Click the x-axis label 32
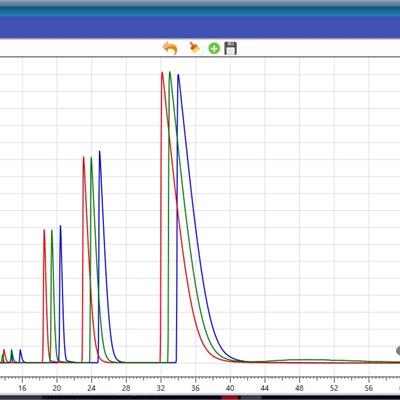The image size is (400, 400). tap(161, 388)
